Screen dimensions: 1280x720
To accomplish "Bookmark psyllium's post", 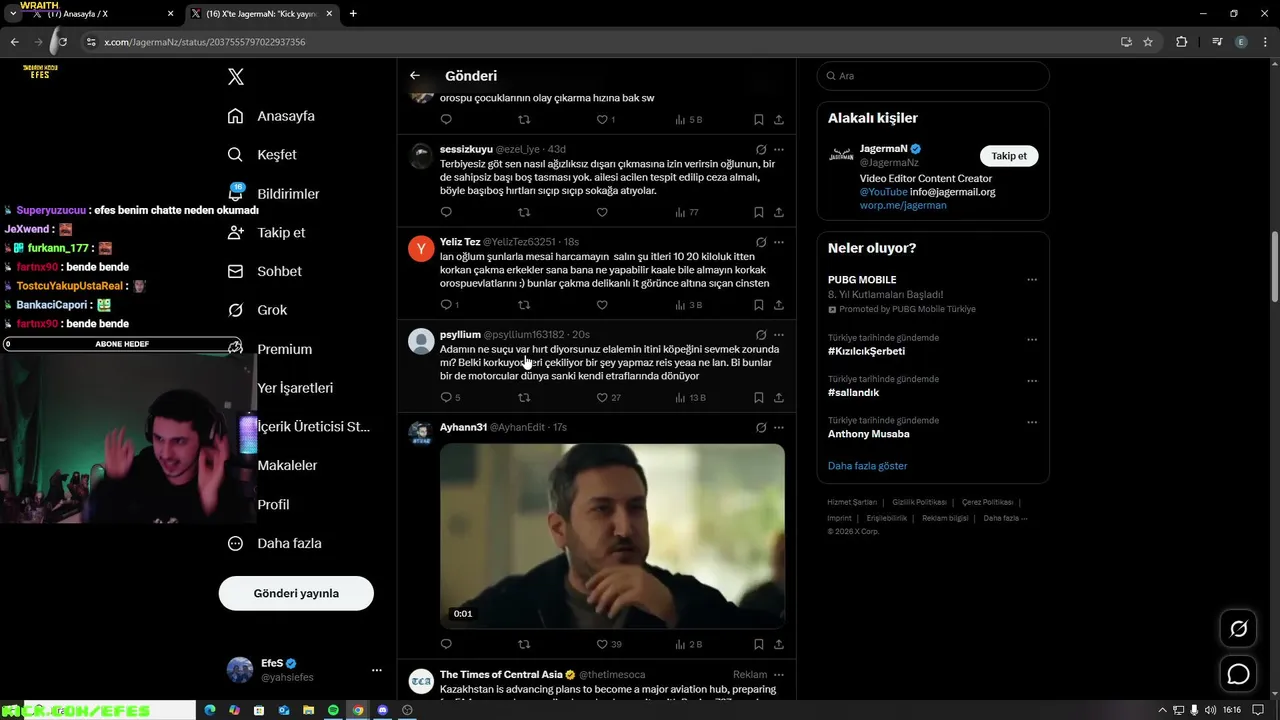I will pos(759,397).
